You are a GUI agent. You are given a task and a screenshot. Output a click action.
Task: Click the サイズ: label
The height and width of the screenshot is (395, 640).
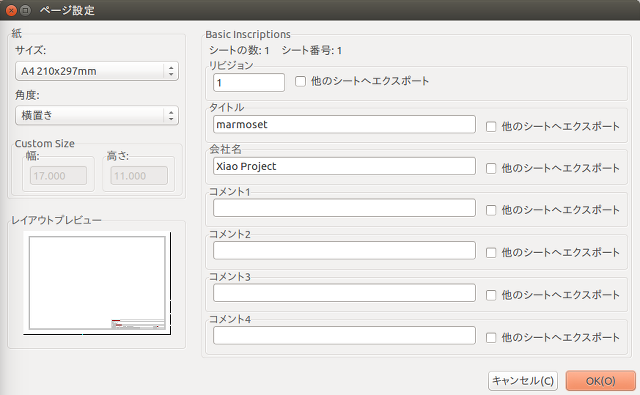(x=31, y=50)
